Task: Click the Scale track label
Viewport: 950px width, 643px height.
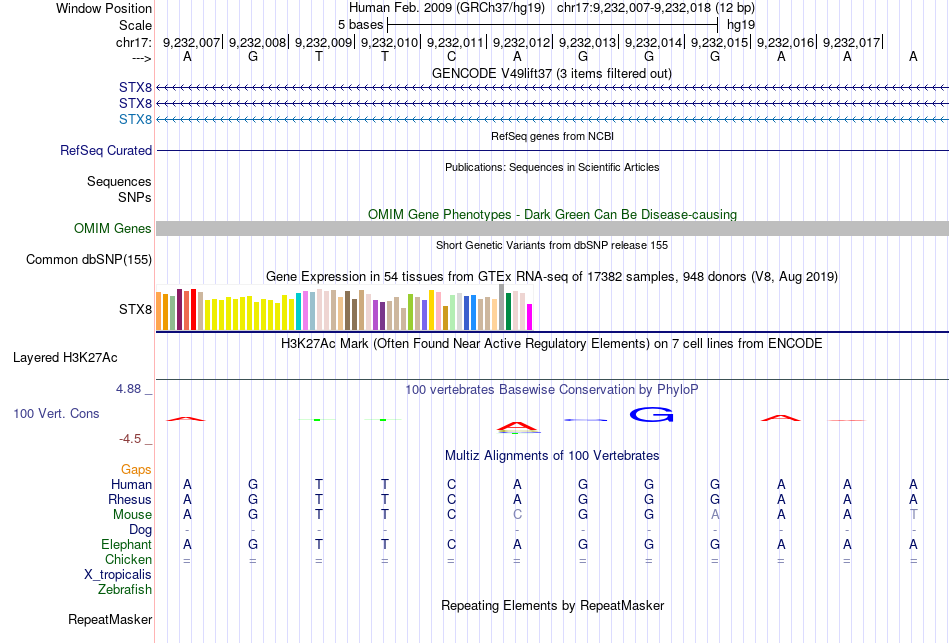Action: pos(135,25)
